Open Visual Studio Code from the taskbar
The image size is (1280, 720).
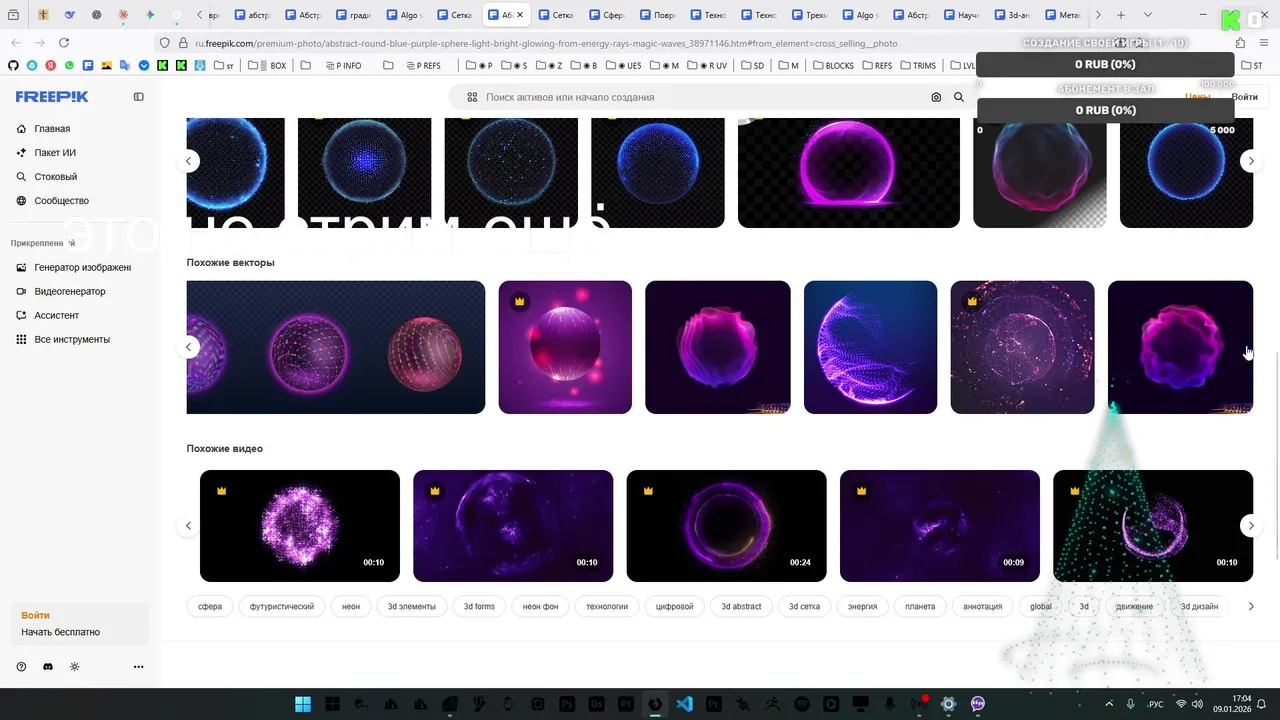684,704
